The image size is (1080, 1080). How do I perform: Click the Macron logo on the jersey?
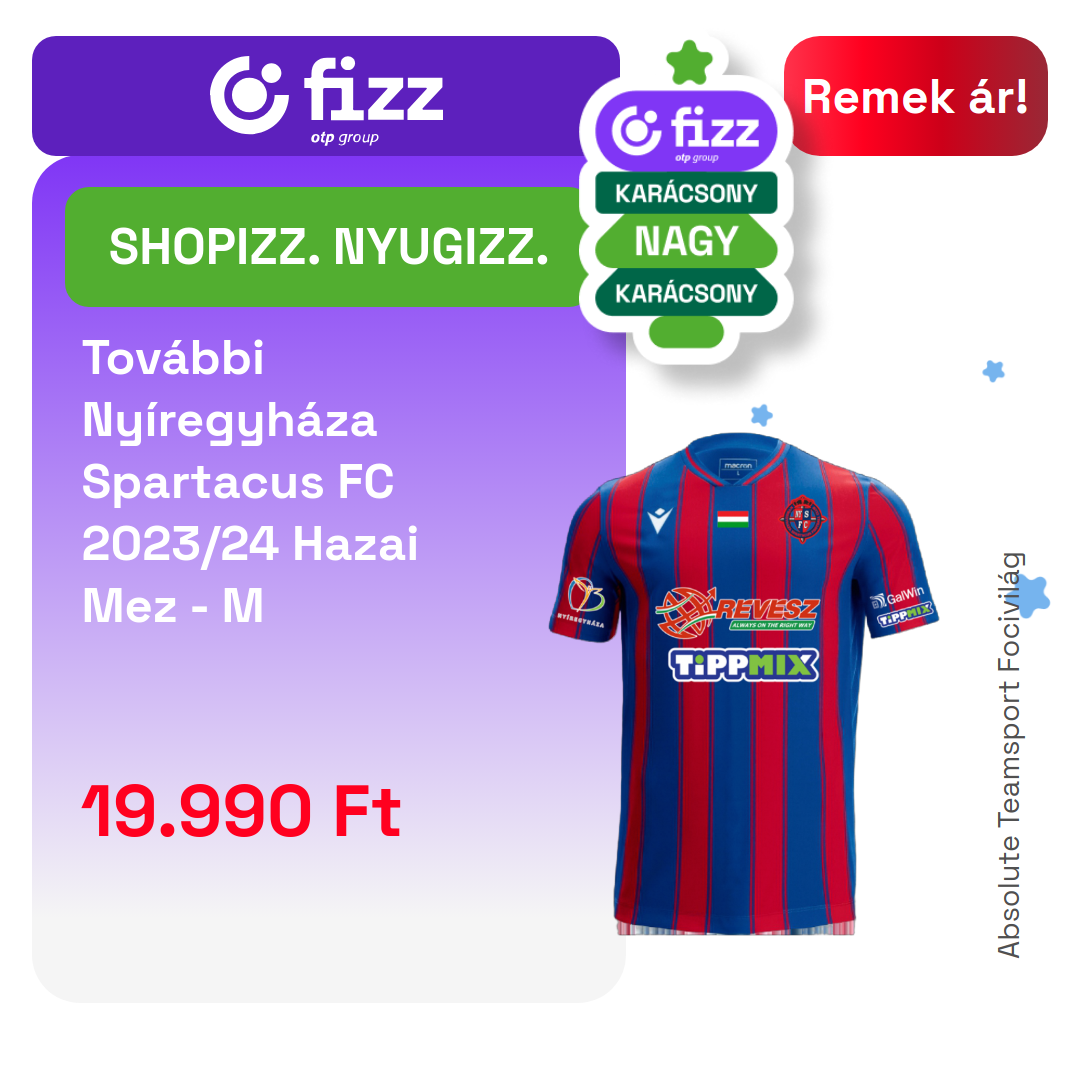(659, 519)
